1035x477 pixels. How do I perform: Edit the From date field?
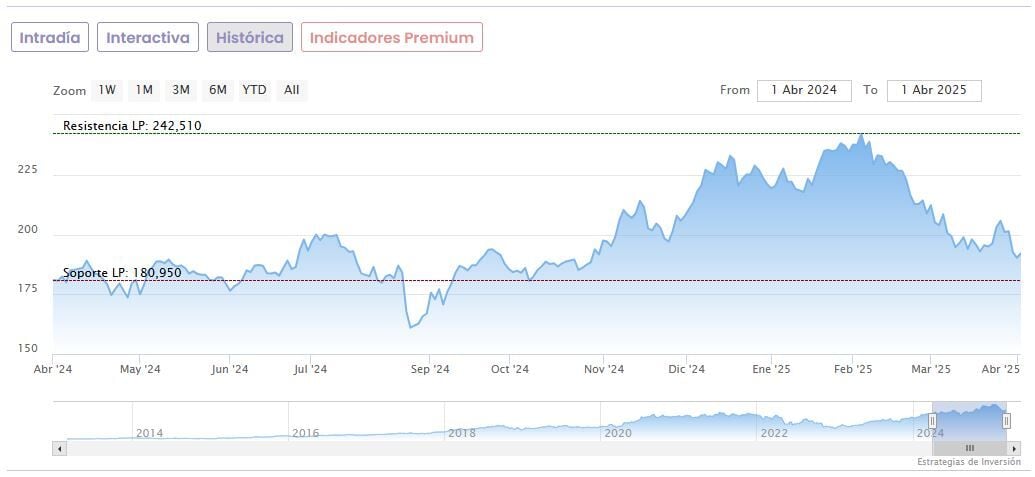804,90
